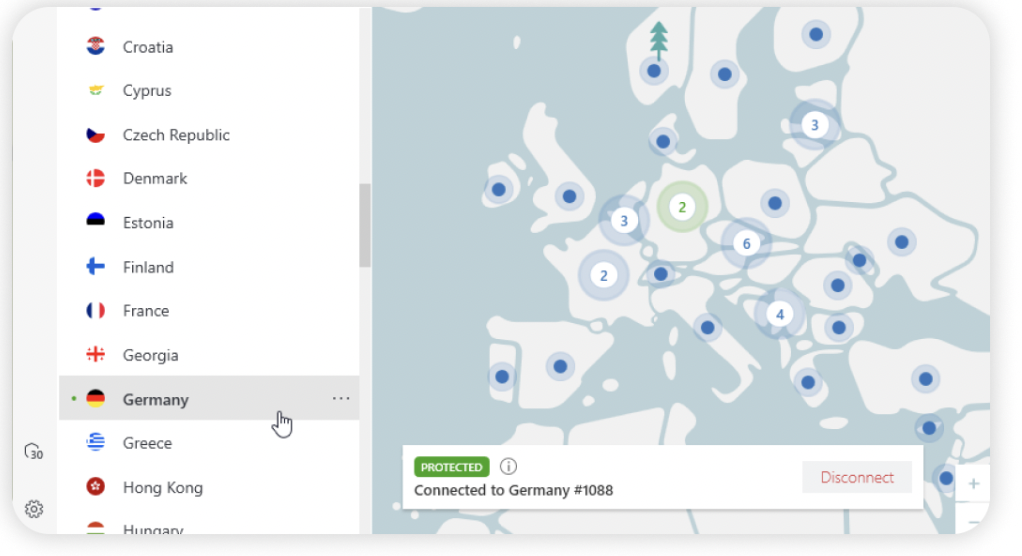1022x556 pixels.
Task: Choose Czech Republic in the country list
Action: [176, 135]
